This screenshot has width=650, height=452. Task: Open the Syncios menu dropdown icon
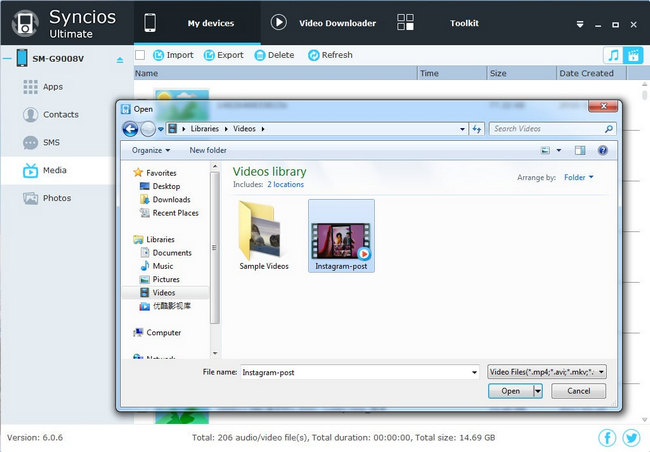coord(580,24)
